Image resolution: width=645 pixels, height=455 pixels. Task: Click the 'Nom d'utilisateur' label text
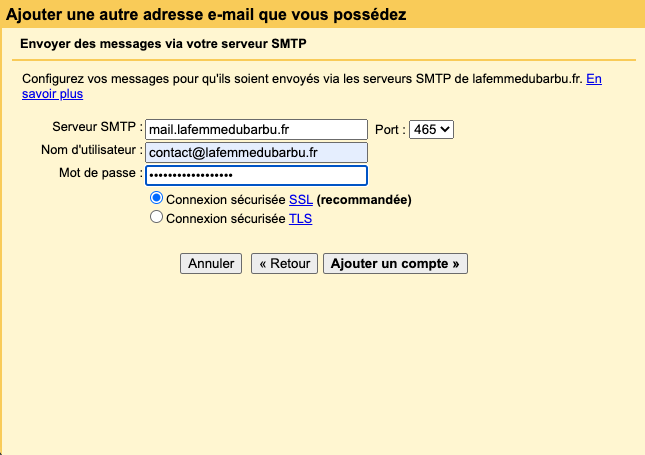click(89, 151)
